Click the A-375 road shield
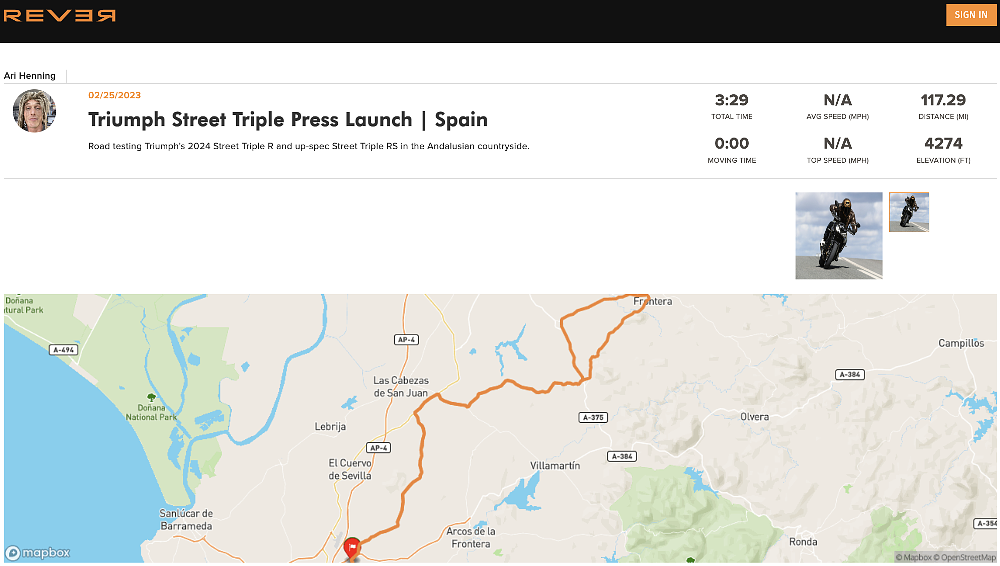This screenshot has width=1000, height=566. coord(593,417)
